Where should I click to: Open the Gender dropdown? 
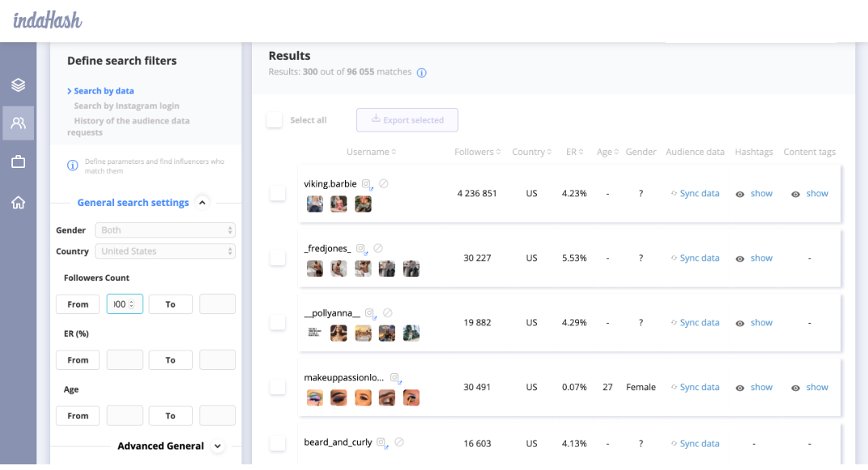(165, 230)
